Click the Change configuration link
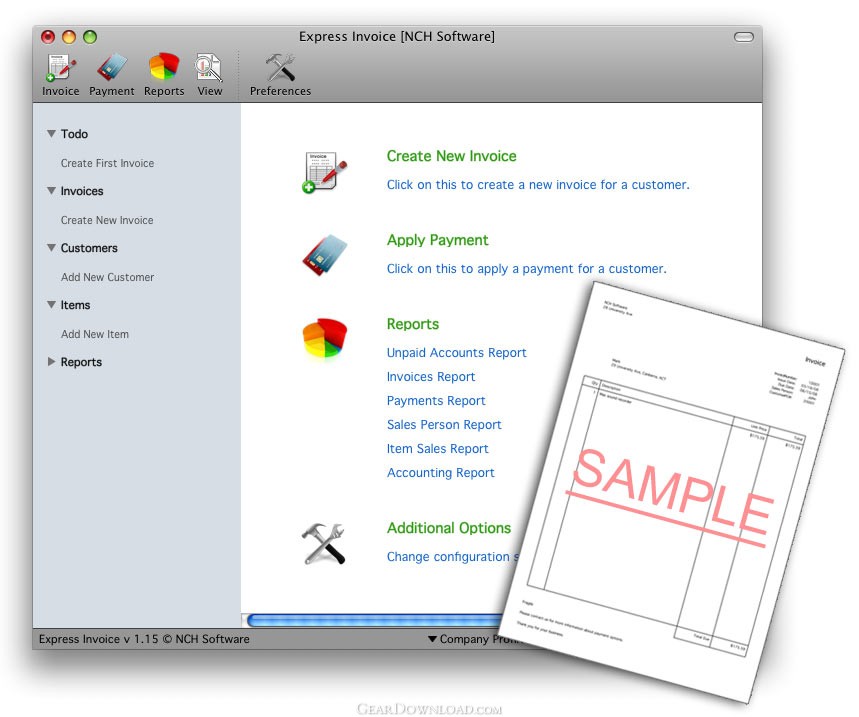The image size is (859, 717). coord(453,557)
